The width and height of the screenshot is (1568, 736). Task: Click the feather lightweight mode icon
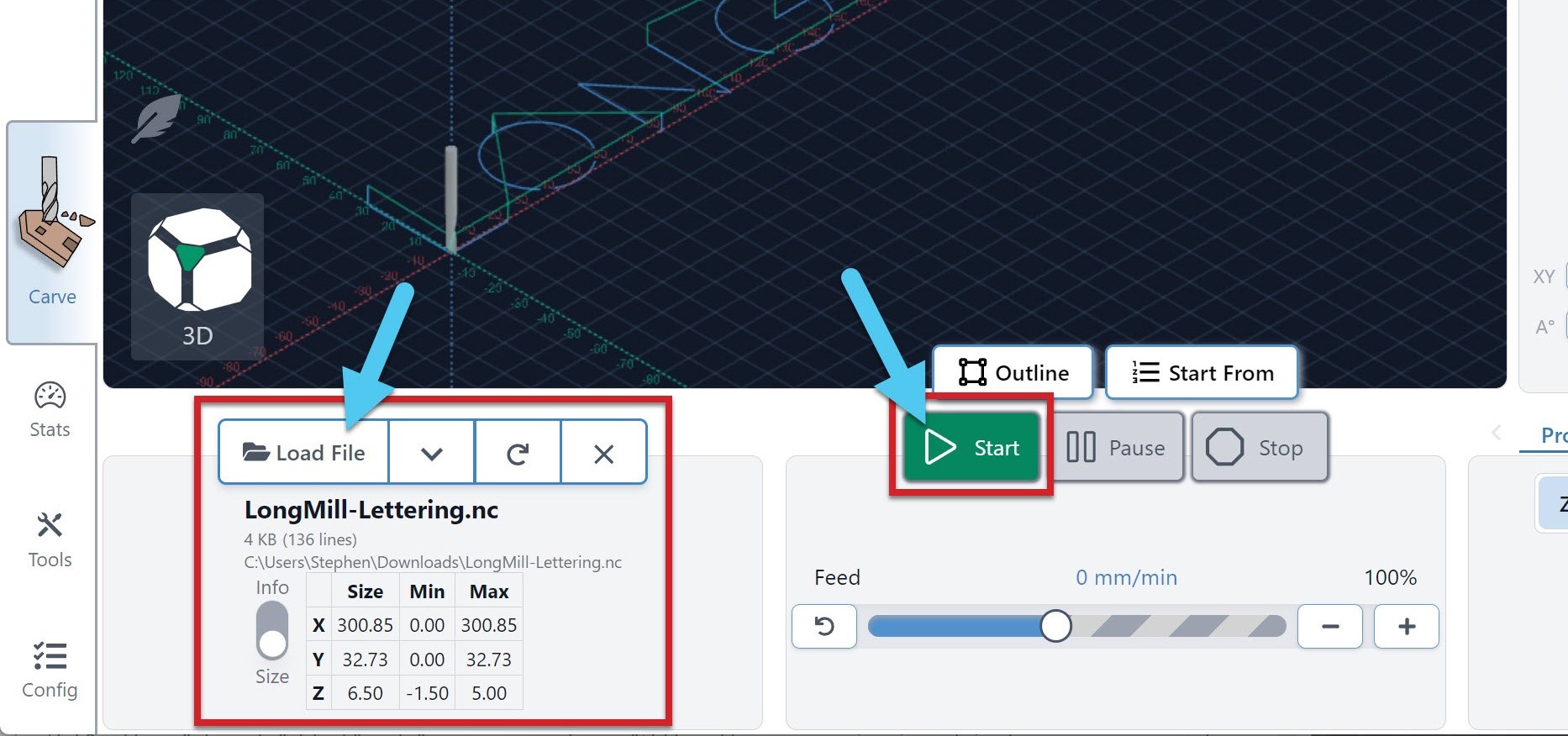coord(156,118)
